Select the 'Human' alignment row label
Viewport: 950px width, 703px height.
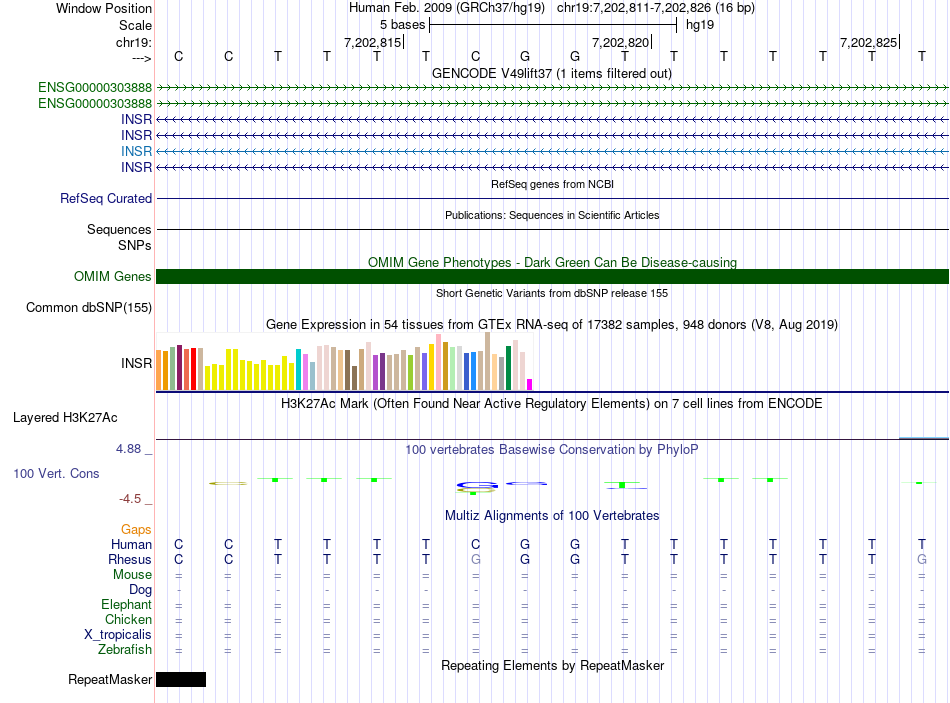tap(131, 544)
